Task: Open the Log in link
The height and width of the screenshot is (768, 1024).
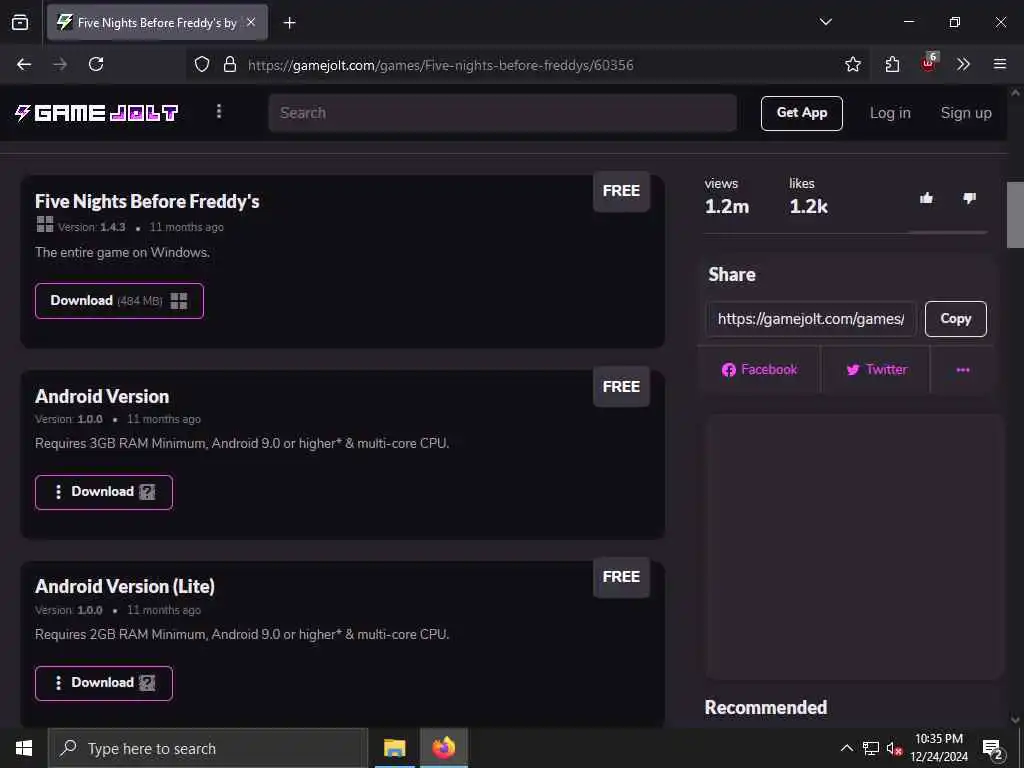Action: click(x=889, y=113)
